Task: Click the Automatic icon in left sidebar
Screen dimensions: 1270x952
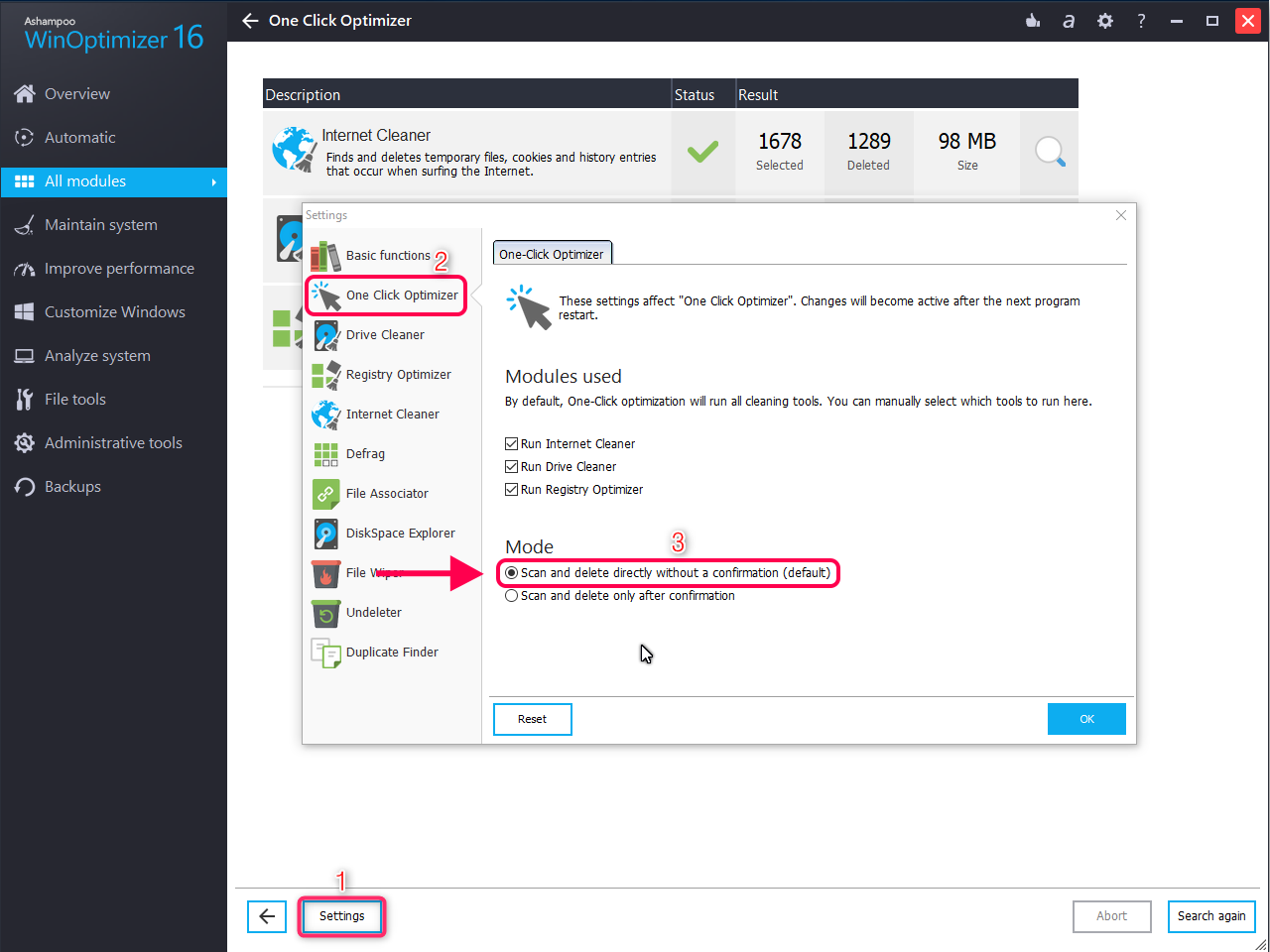Action: coord(25,138)
